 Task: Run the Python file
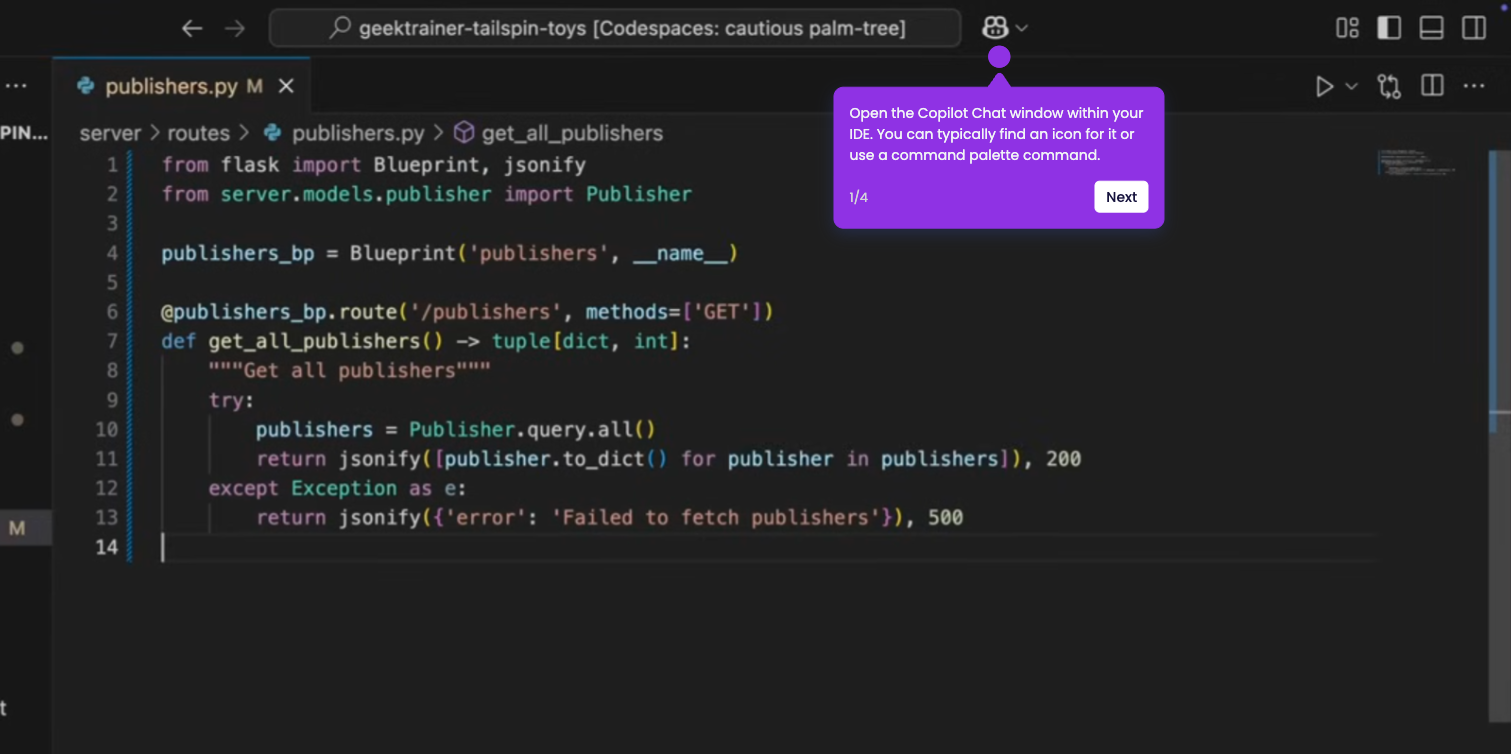pos(1325,87)
